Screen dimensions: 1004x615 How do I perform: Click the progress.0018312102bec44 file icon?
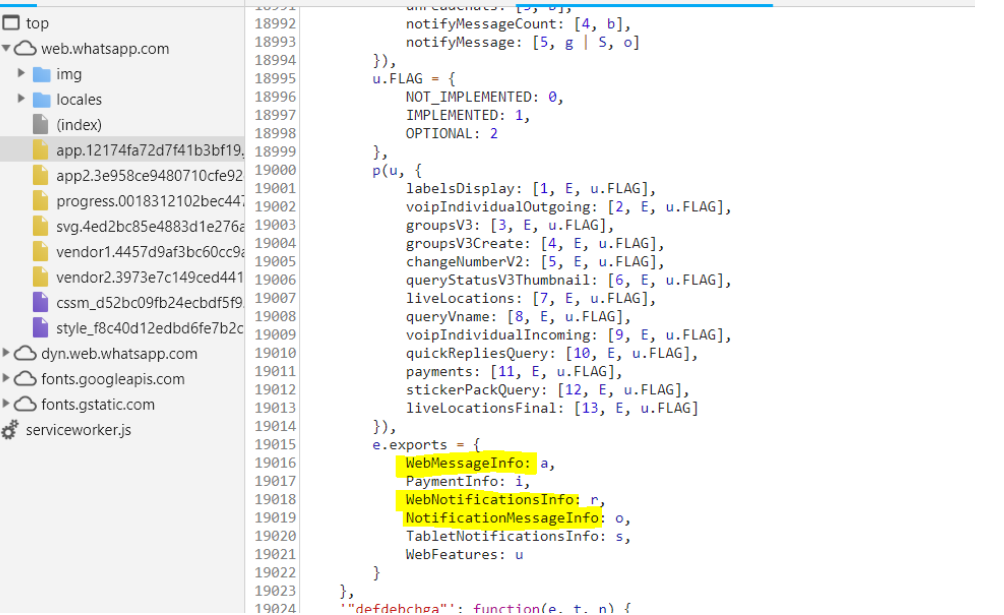tap(40, 201)
